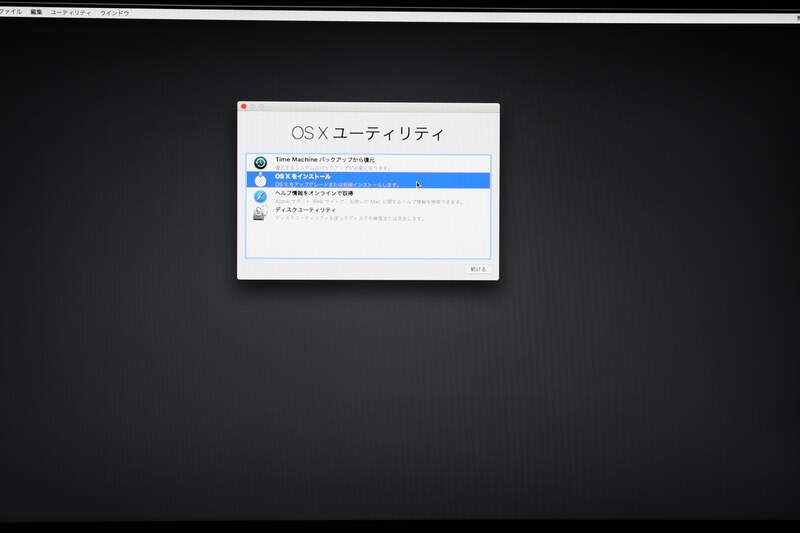Open the ユーティリティ menu

pos(70,12)
